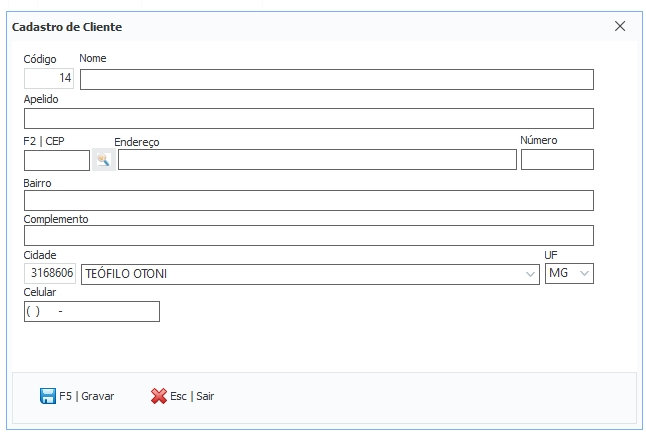
Task: Click the Endereço address field
Action: tap(317, 160)
